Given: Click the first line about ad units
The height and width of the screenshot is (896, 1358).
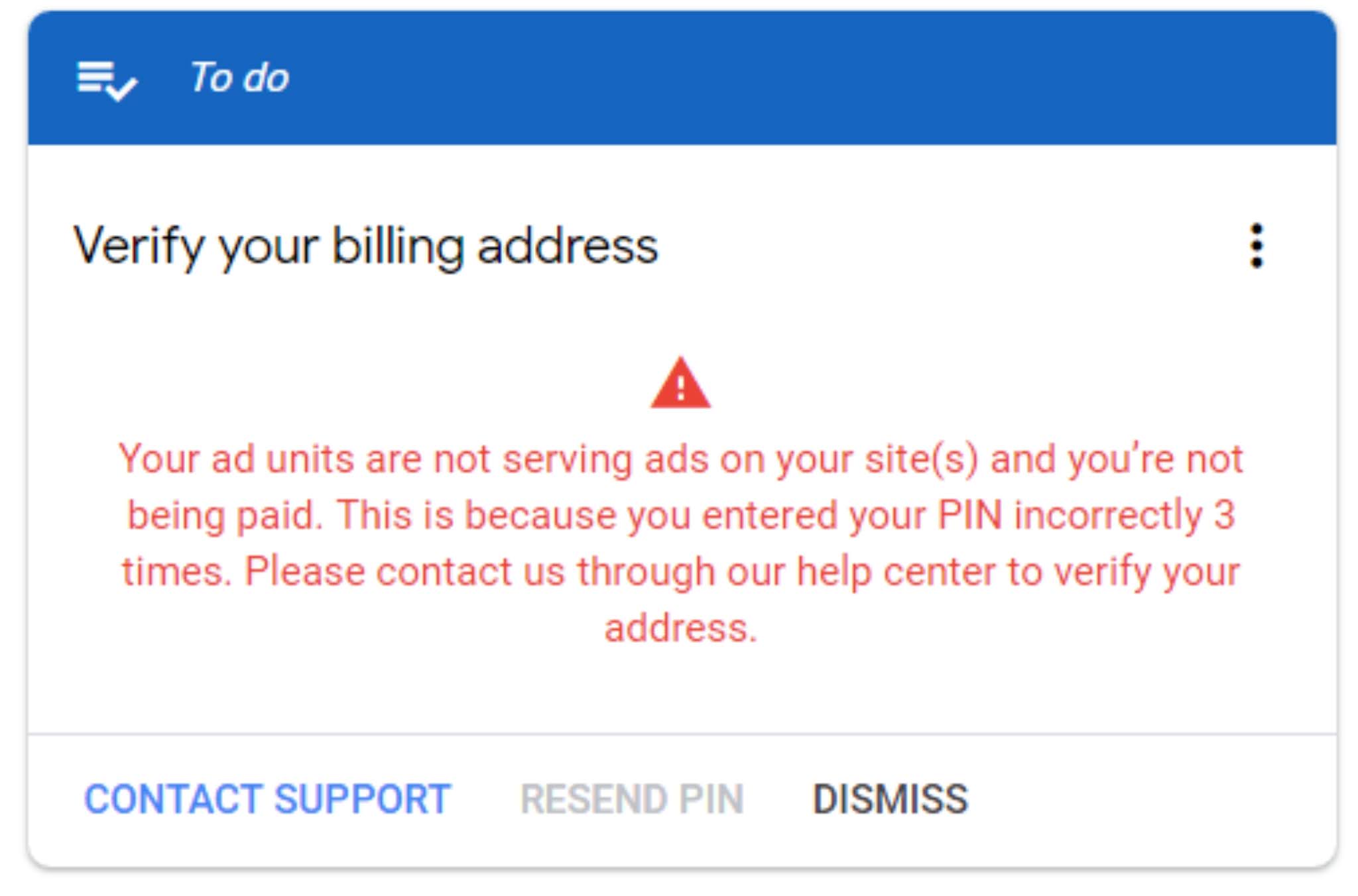Looking at the screenshot, I should tap(680, 459).
